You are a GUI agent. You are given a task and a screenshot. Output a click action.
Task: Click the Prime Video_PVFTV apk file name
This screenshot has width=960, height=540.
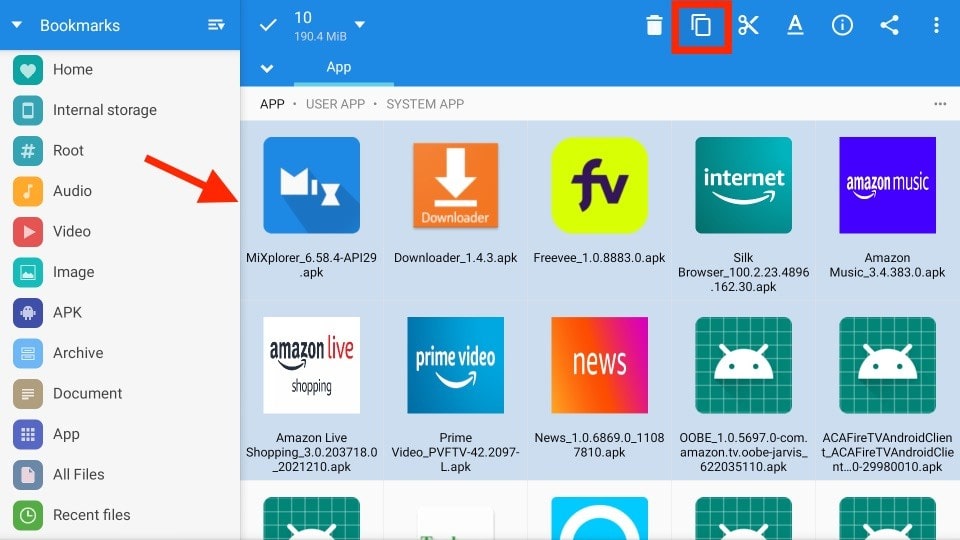456,452
